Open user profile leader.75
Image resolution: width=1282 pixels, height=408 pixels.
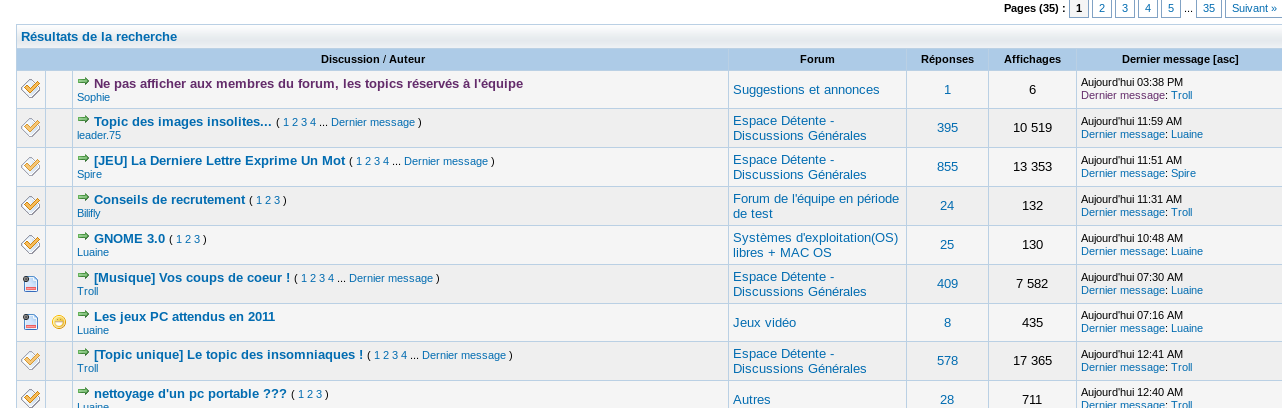click(x=99, y=135)
